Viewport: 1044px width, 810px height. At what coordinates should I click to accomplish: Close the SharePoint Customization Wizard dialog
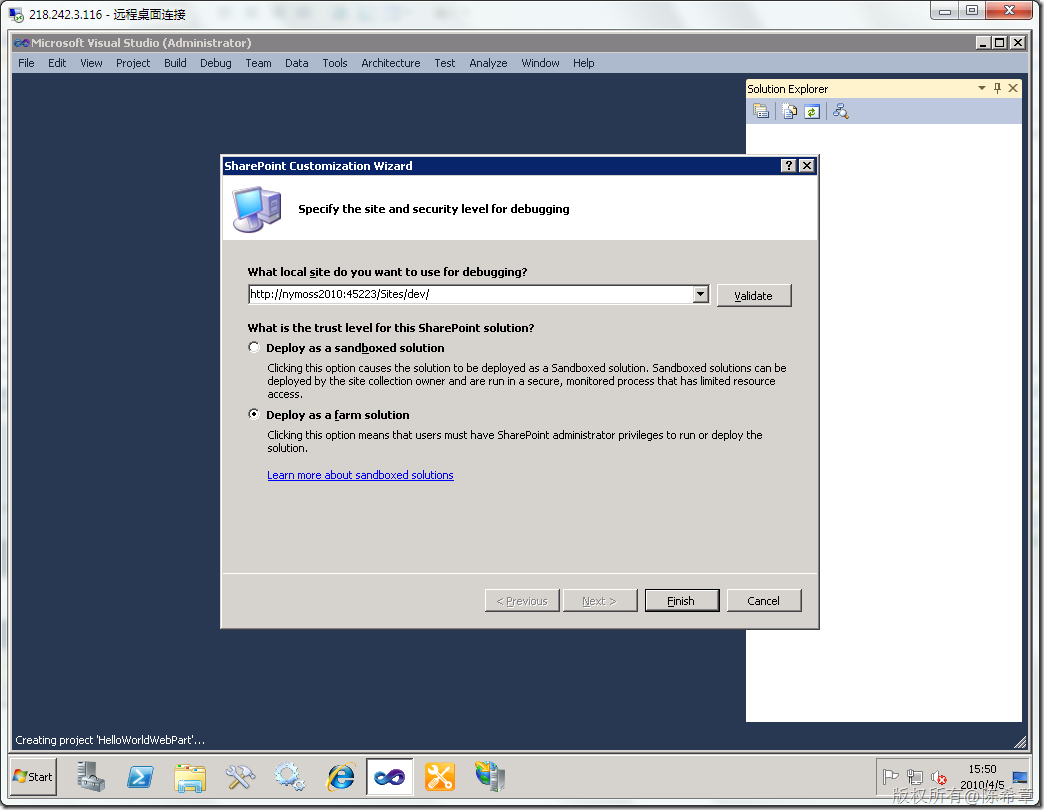tap(806, 166)
